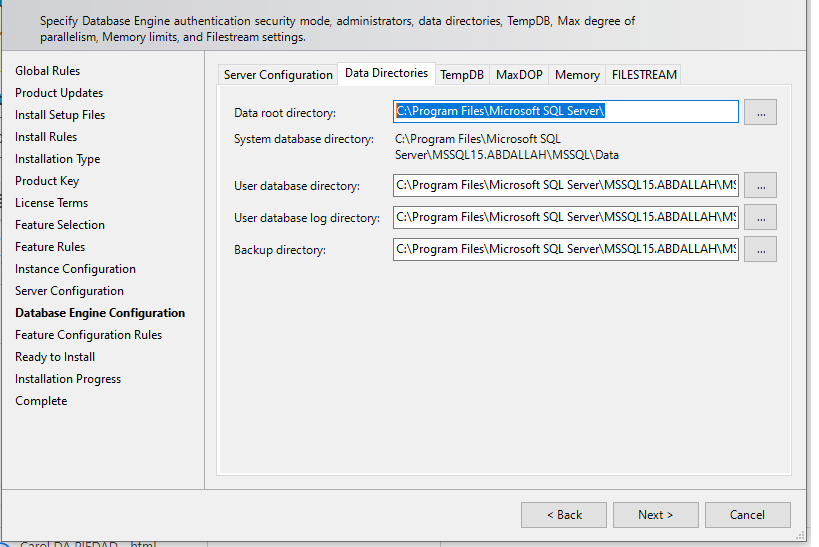Click the Data root directory text field
Screen dimensions: 819x547
tap(566, 111)
